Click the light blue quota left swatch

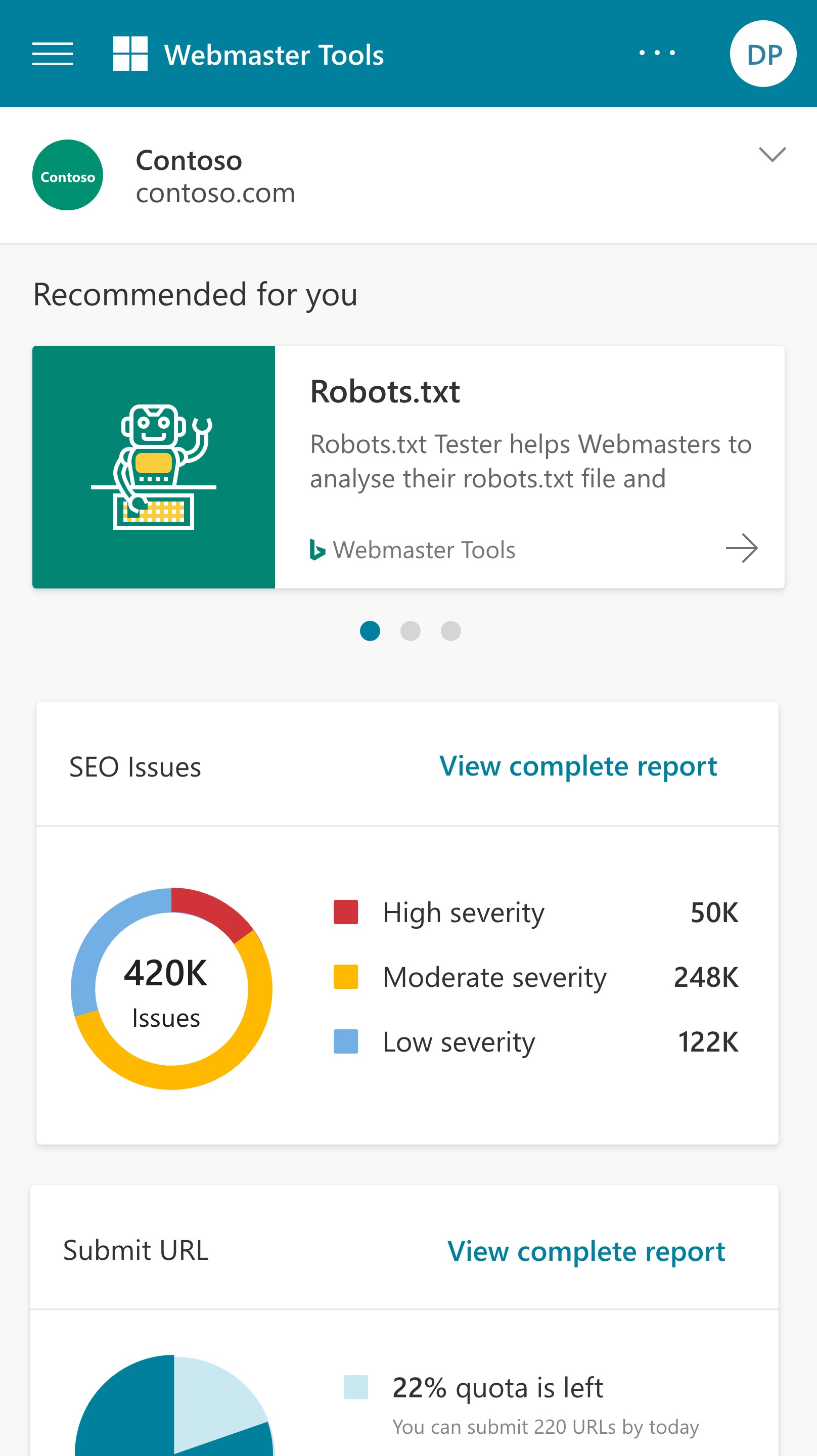(355, 1388)
